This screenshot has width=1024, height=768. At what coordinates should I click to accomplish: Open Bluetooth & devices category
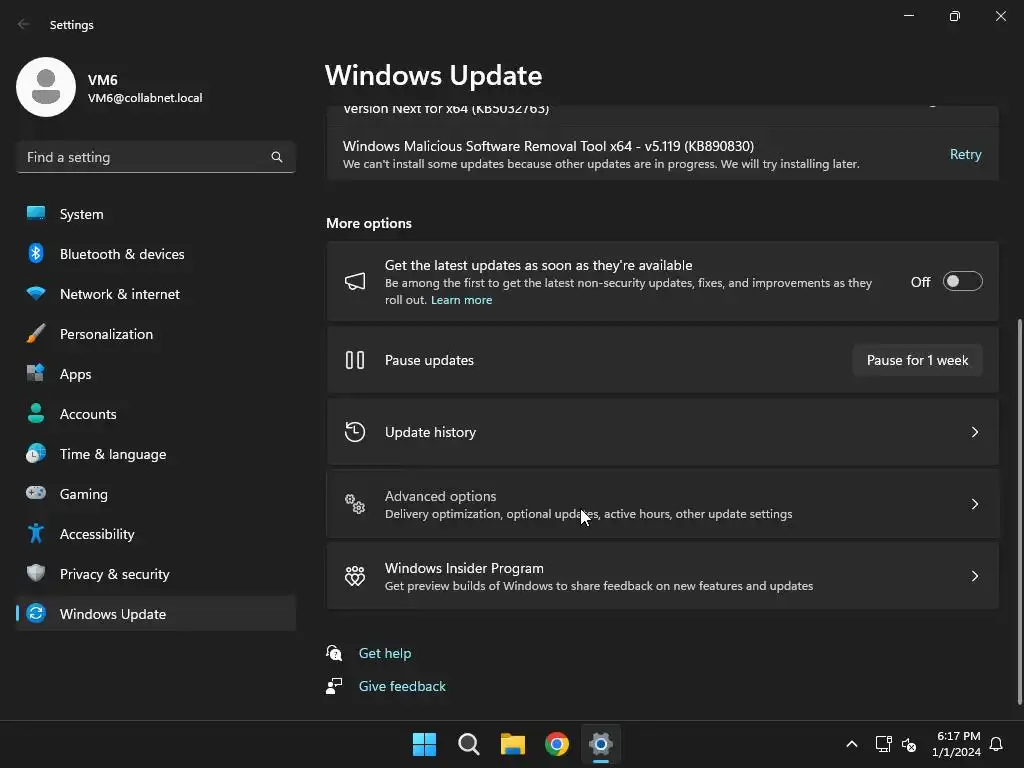tap(155, 253)
